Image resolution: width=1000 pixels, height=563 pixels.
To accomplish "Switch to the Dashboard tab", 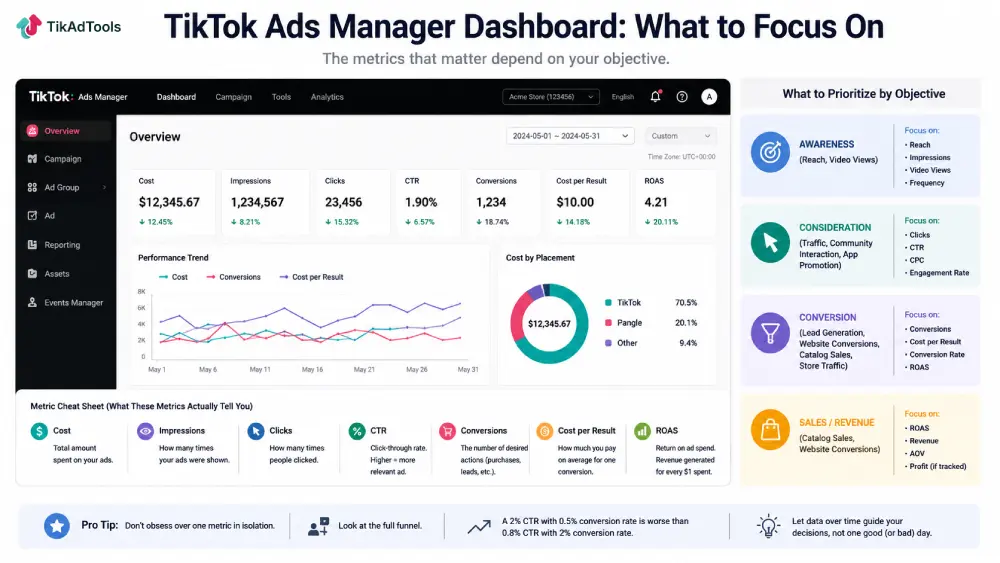I will point(176,97).
